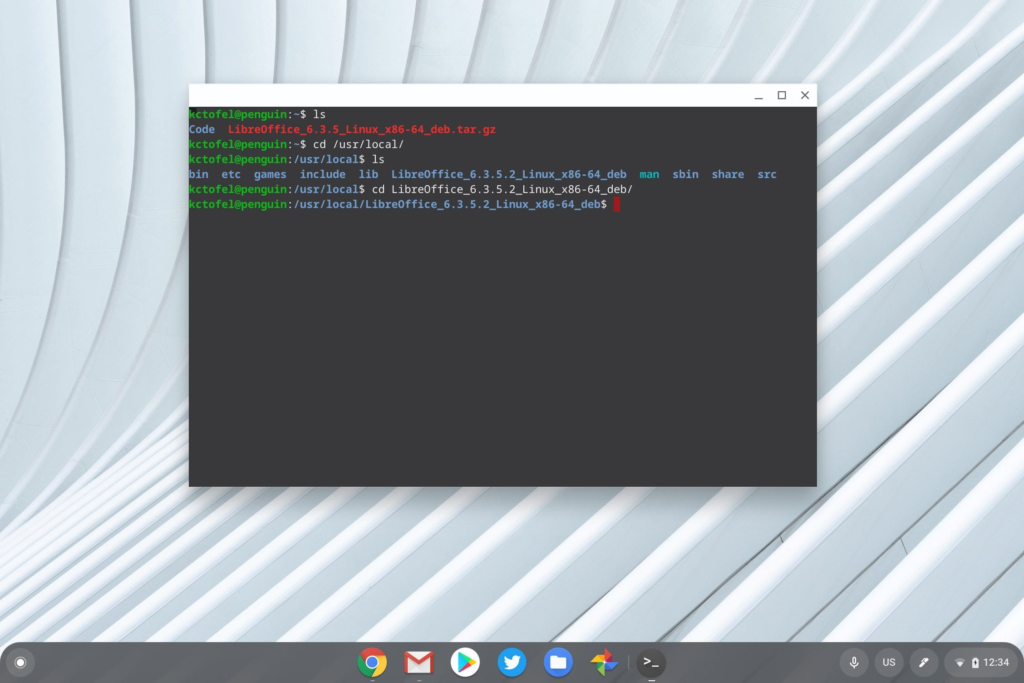Open the Files app
Image resolution: width=1024 pixels, height=683 pixels.
(x=558, y=662)
